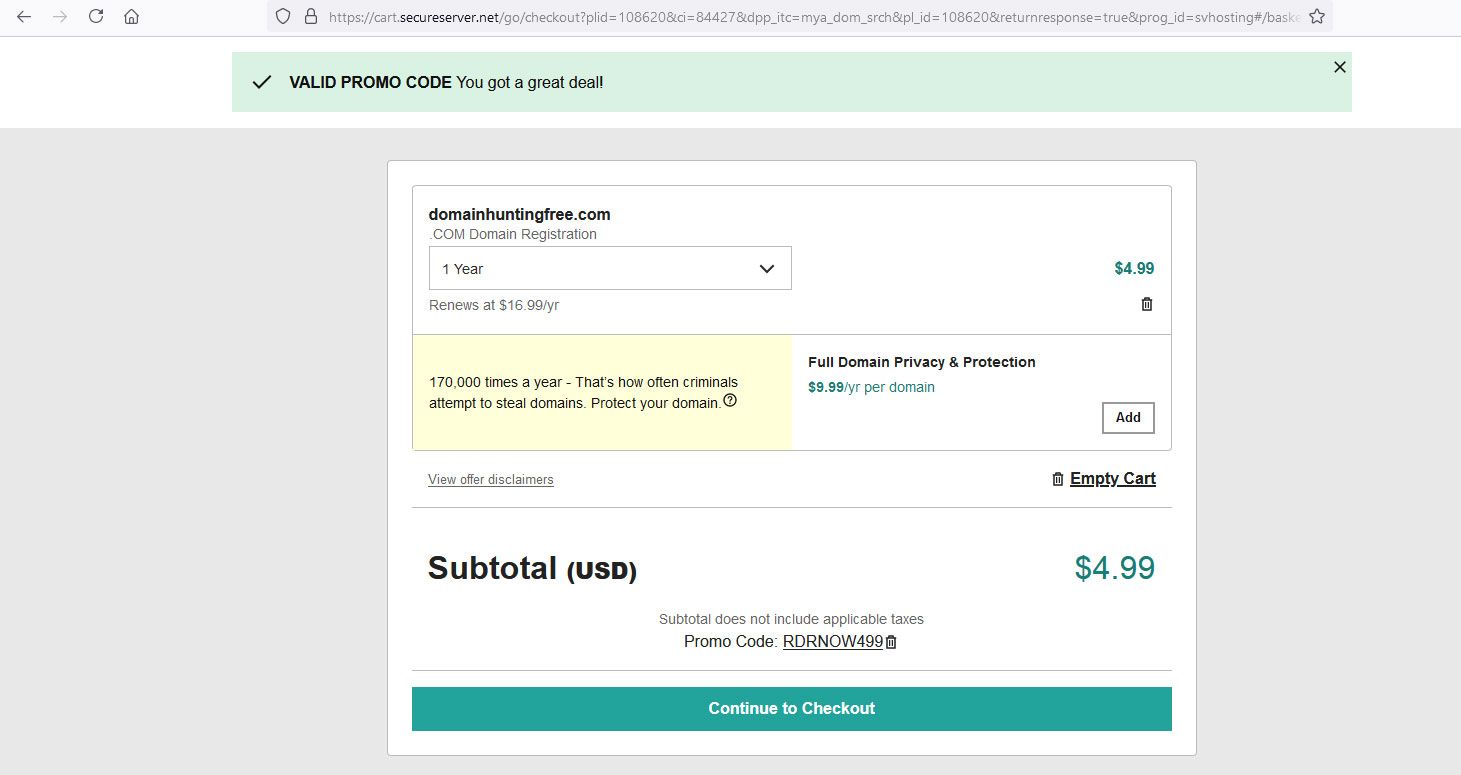This screenshot has height=775, width=1461.
Task: Open the View offer disclaimers link
Action: pyautogui.click(x=491, y=480)
